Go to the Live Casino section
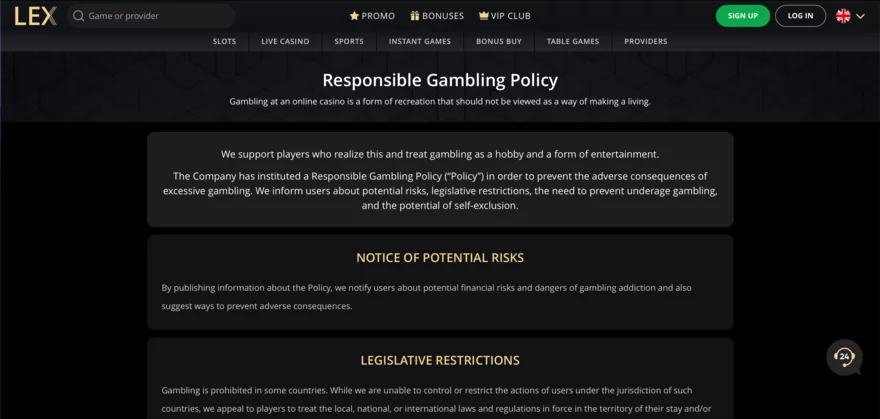The image size is (880, 419). pos(285,41)
